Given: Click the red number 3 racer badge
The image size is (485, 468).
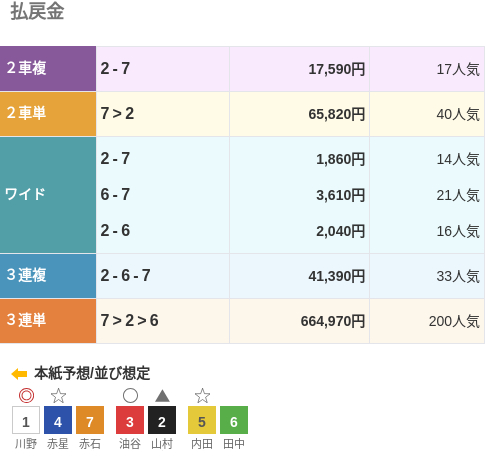Looking at the screenshot, I should click(x=130, y=420).
